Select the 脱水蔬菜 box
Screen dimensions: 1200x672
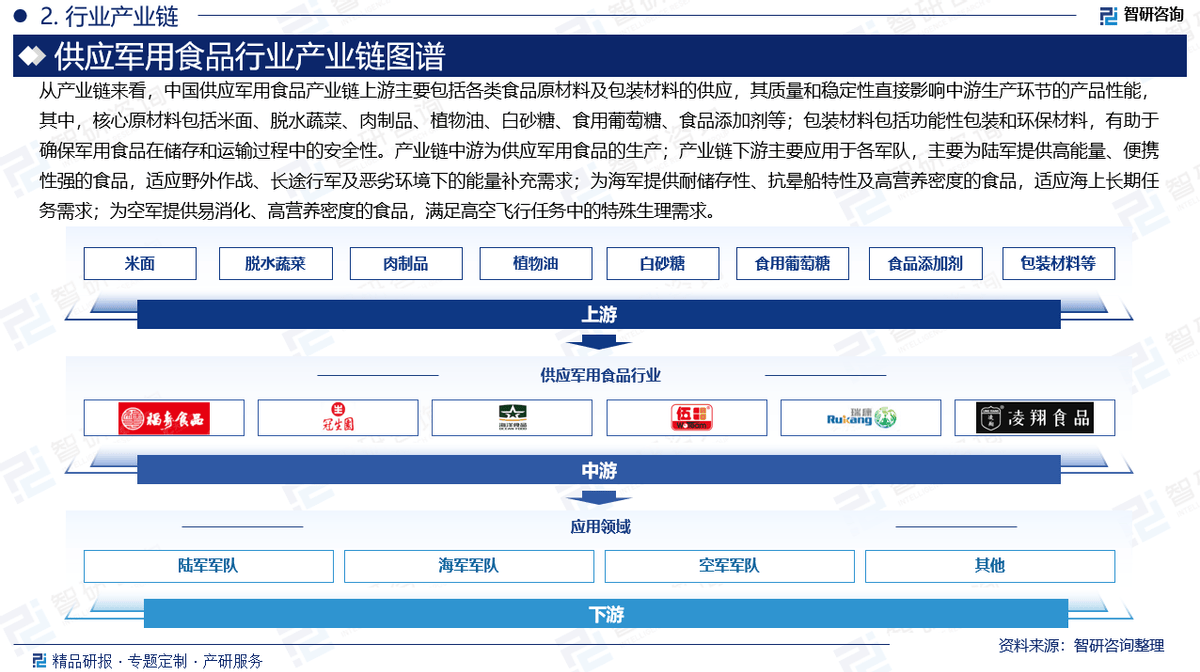pyautogui.click(x=275, y=264)
